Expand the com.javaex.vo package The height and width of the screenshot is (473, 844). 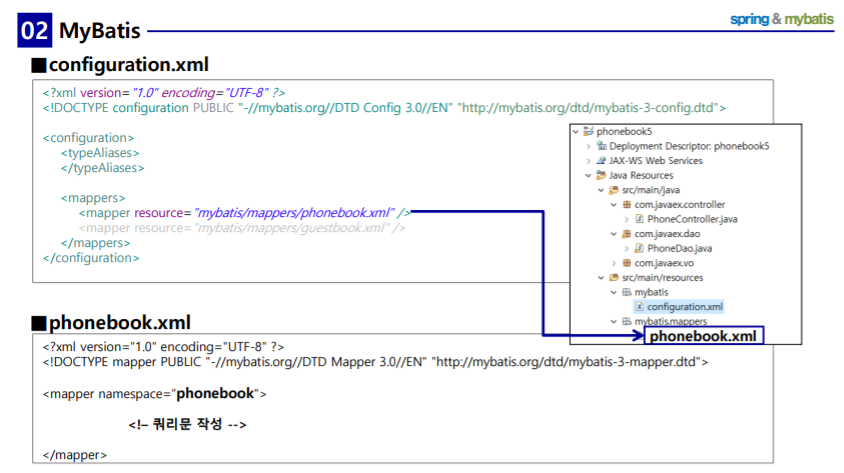614,263
